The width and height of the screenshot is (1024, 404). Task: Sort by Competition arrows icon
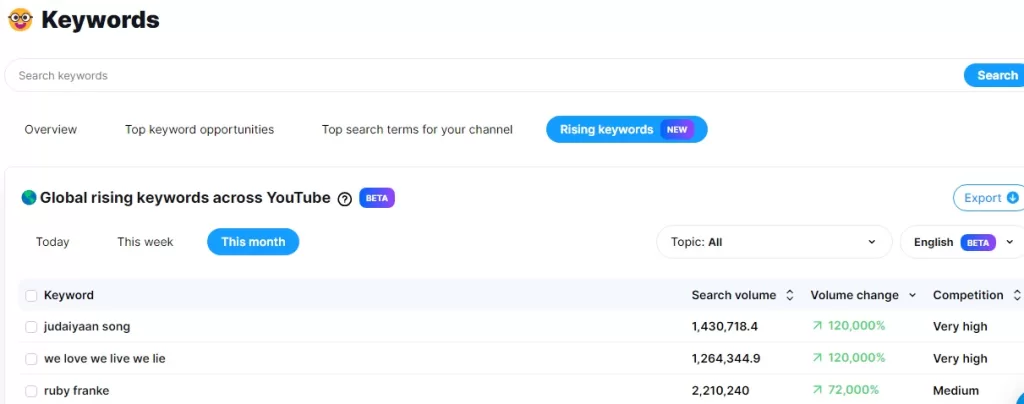1017,295
